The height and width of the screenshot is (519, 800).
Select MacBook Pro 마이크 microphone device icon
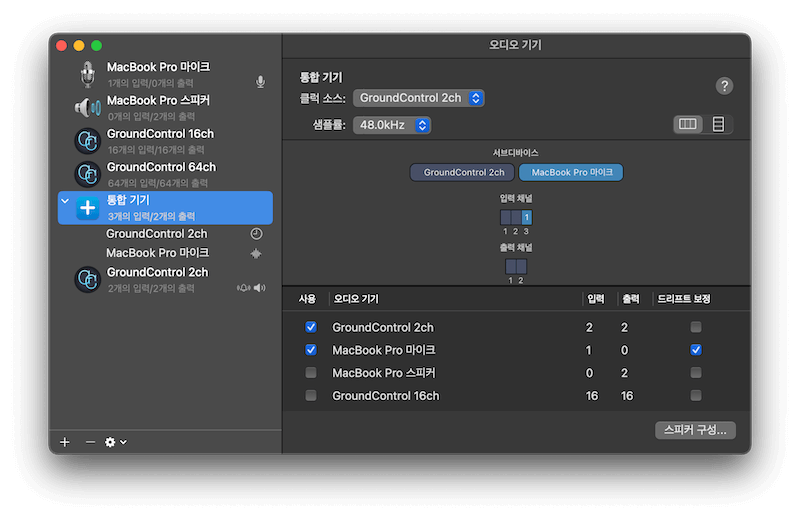coord(88,75)
